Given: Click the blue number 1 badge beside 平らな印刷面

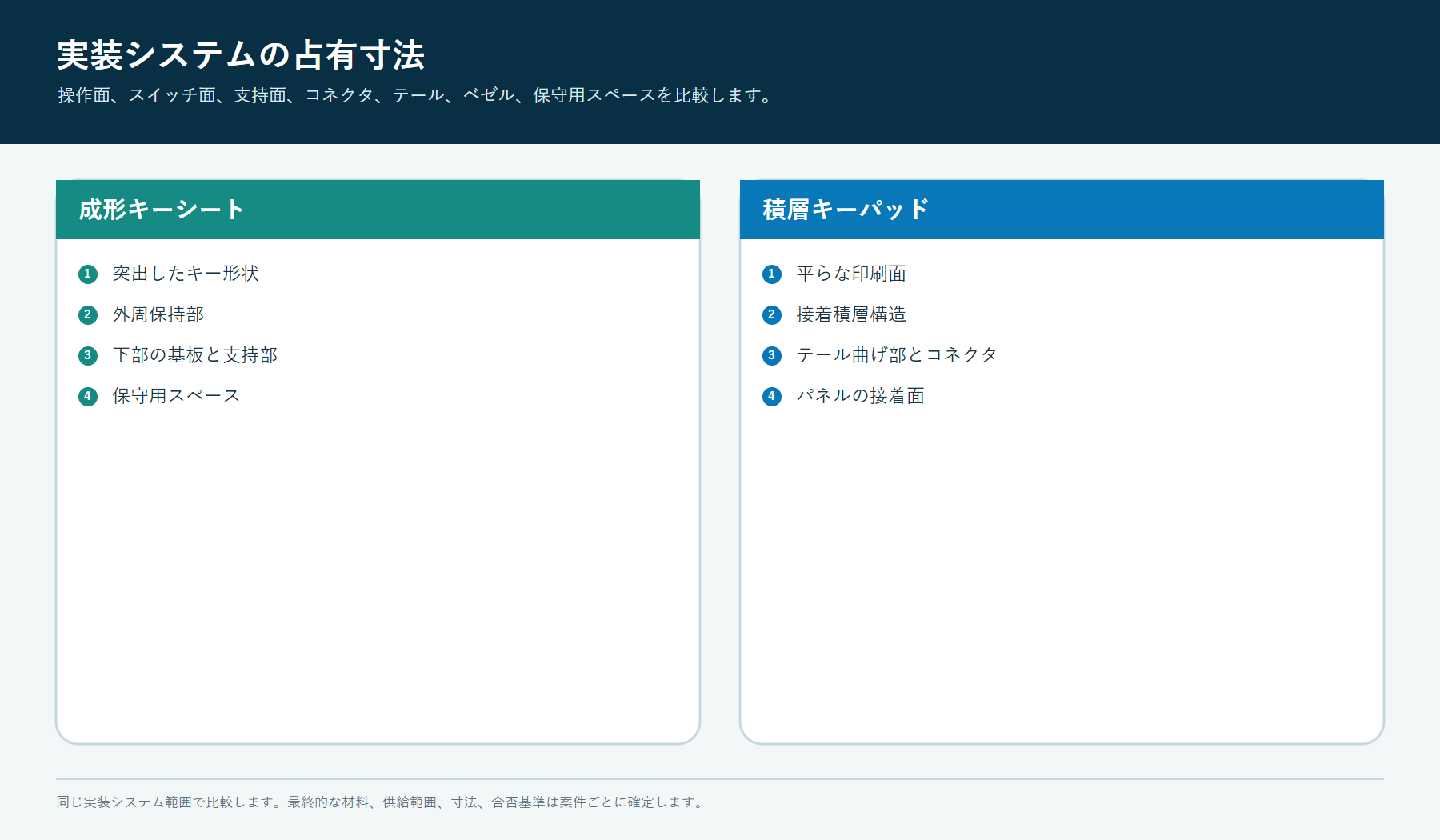Looking at the screenshot, I should 772,274.
